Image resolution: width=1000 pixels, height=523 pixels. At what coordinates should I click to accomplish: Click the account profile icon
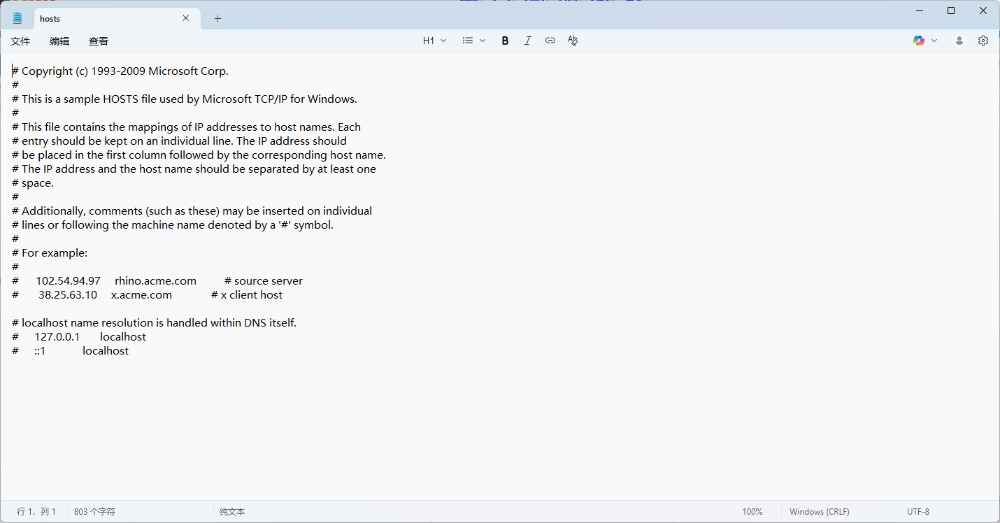[959, 41]
